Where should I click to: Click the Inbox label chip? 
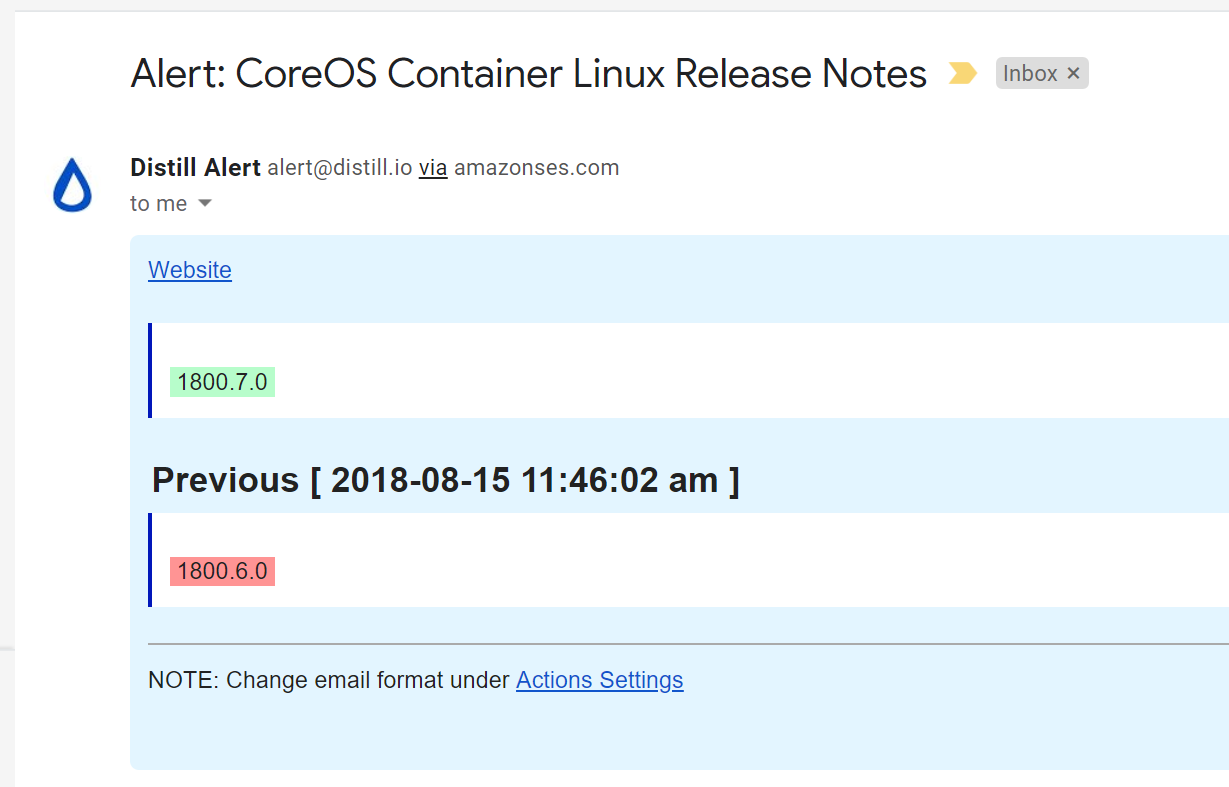(x=1030, y=73)
